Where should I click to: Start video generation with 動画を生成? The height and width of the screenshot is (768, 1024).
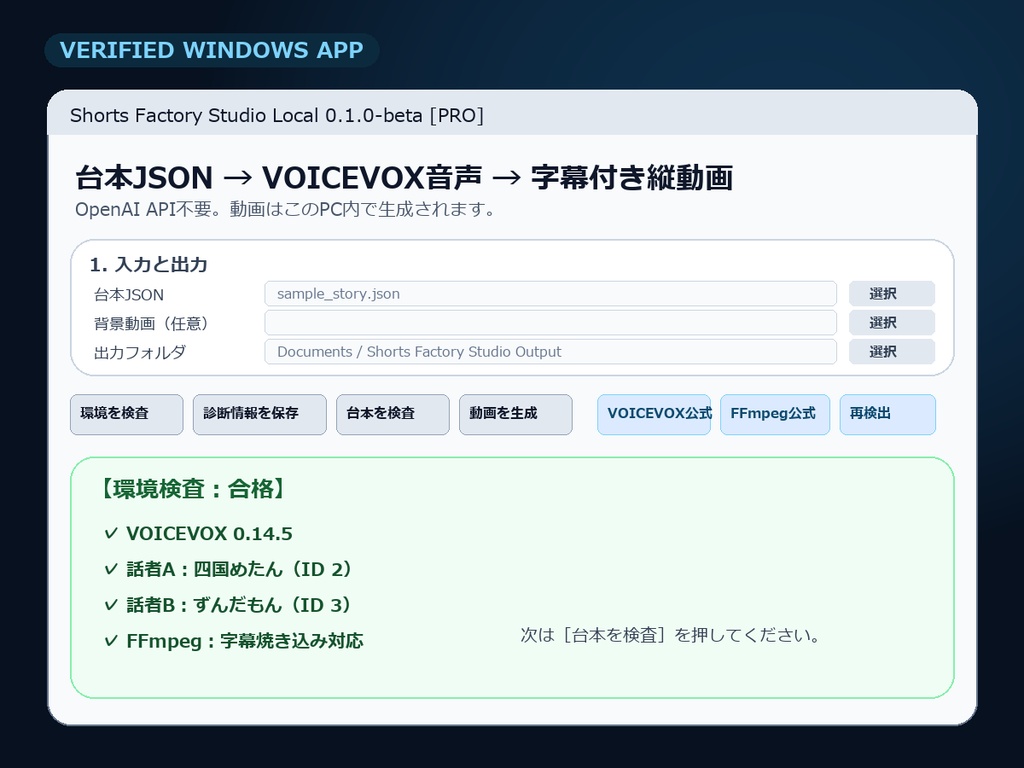coord(515,414)
